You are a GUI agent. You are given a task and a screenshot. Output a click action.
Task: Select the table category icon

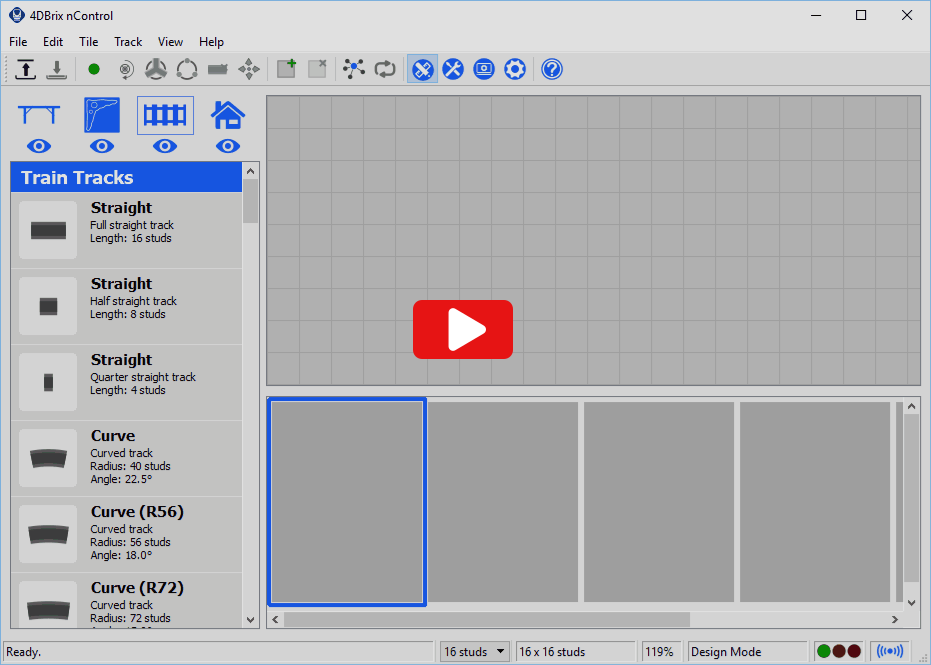point(39,115)
